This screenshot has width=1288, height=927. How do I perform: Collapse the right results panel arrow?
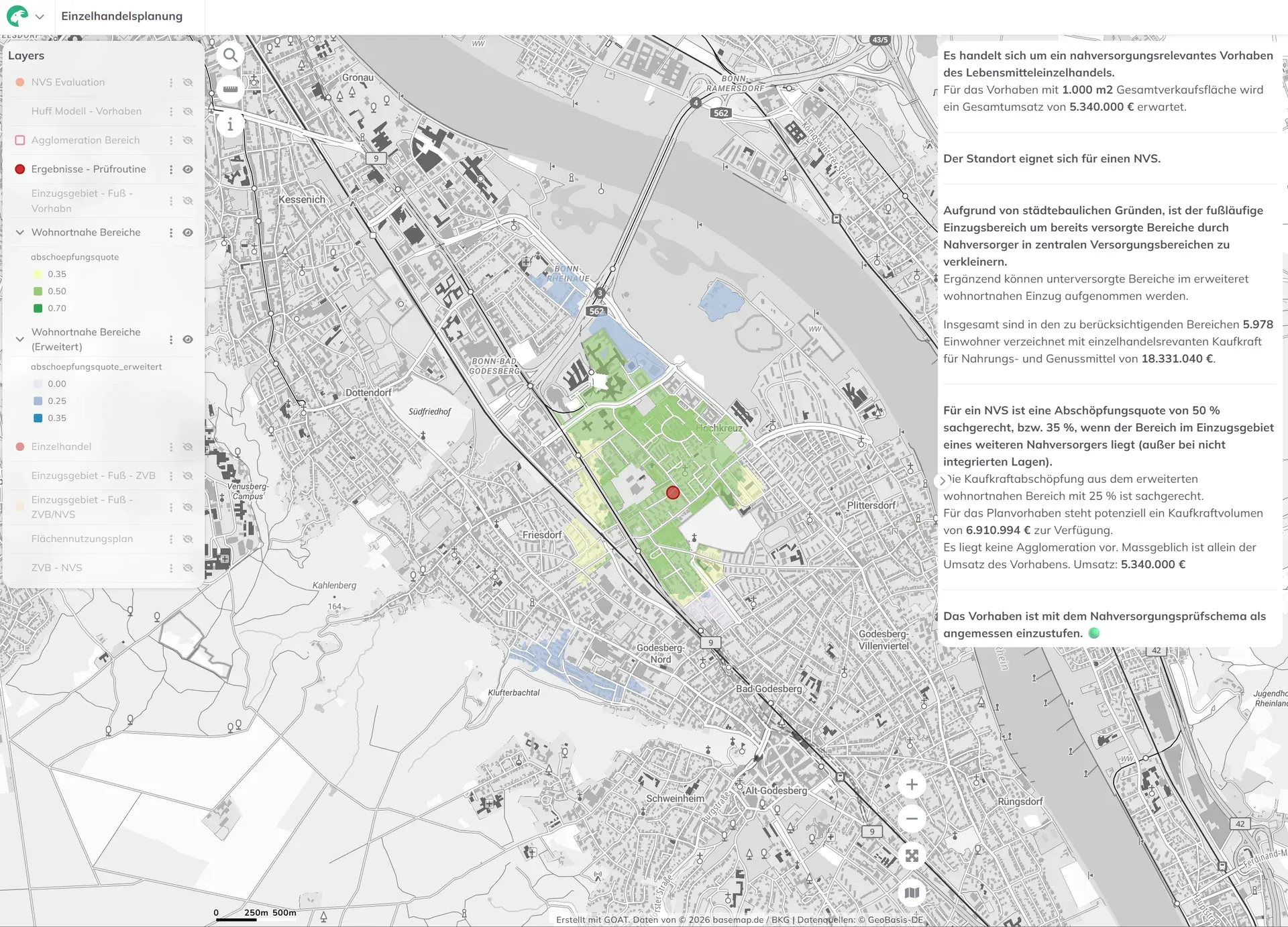tap(943, 481)
